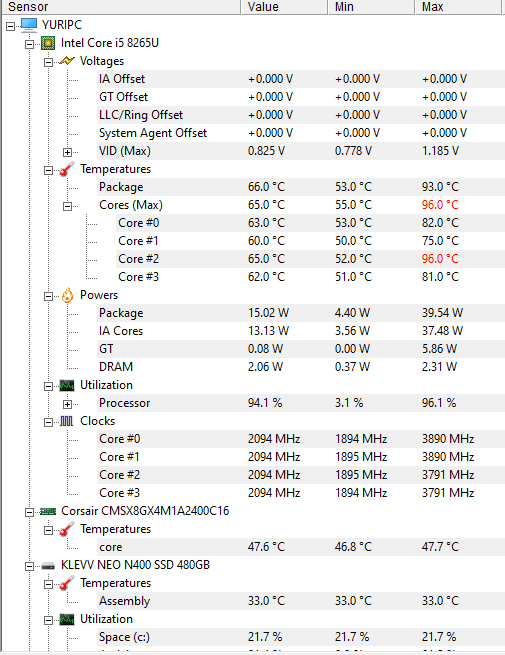505x655 pixels.
Task: Click the KLEVV SSD drive icon
Action: [48, 566]
